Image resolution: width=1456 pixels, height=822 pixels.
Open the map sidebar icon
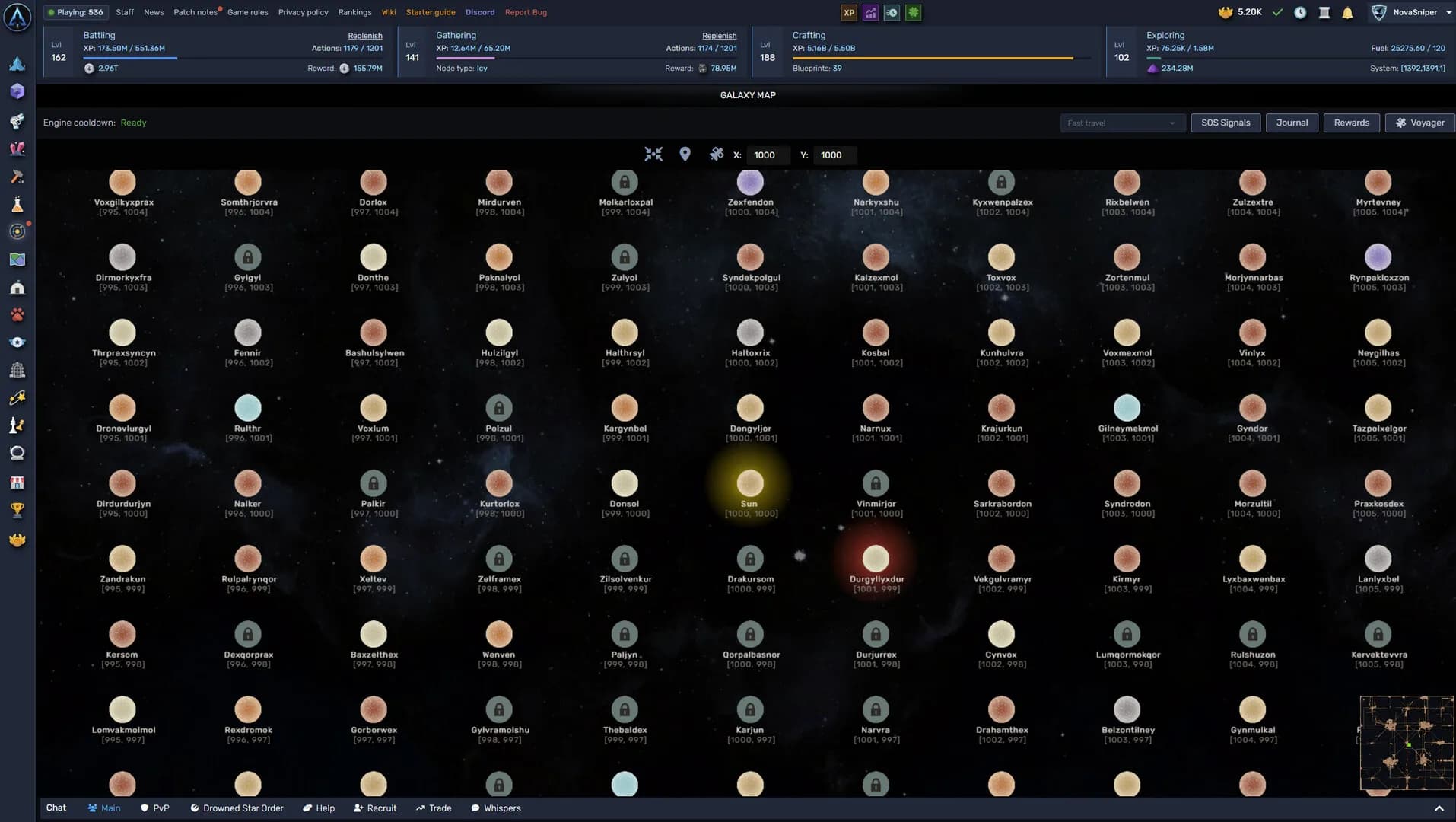pyautogui.click(x=17, y=260)
